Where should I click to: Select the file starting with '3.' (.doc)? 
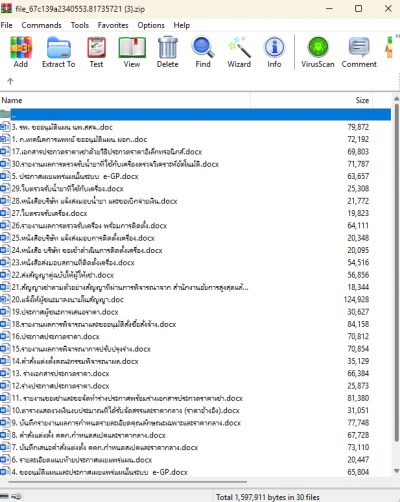[195, 127]
